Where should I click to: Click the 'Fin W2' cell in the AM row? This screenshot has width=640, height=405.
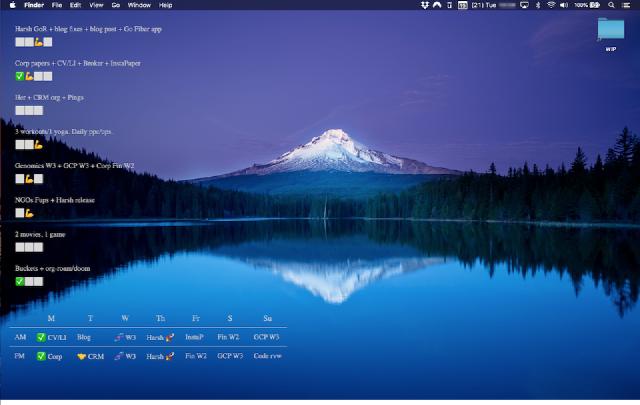pyautogui.click(x=228, y=337)
